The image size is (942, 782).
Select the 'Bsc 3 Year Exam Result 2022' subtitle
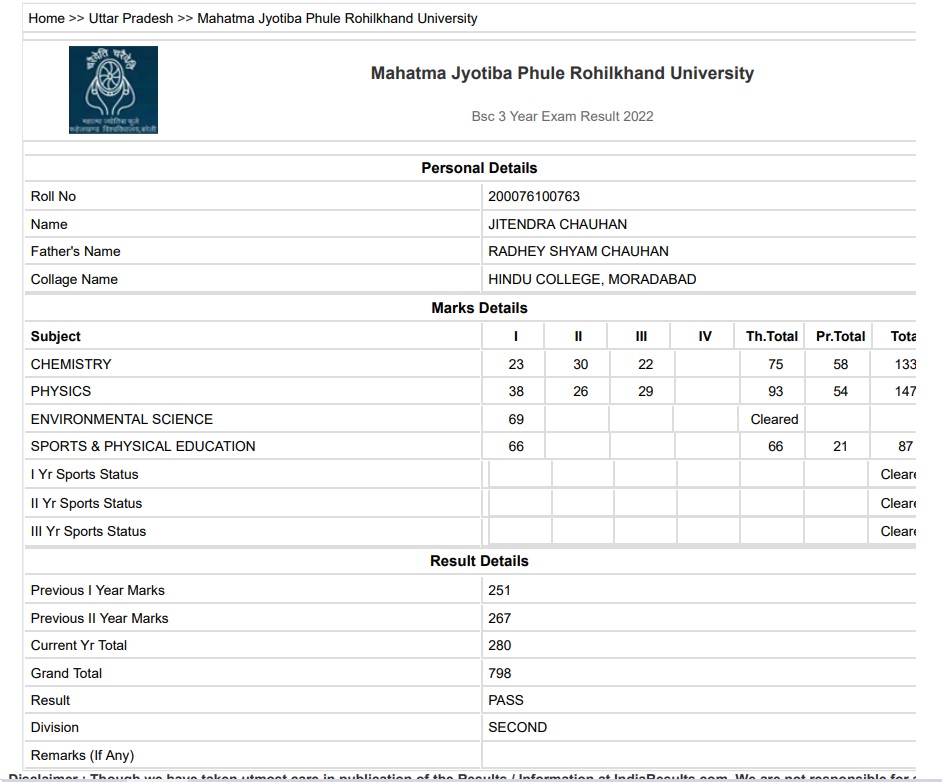click(562, 117)
